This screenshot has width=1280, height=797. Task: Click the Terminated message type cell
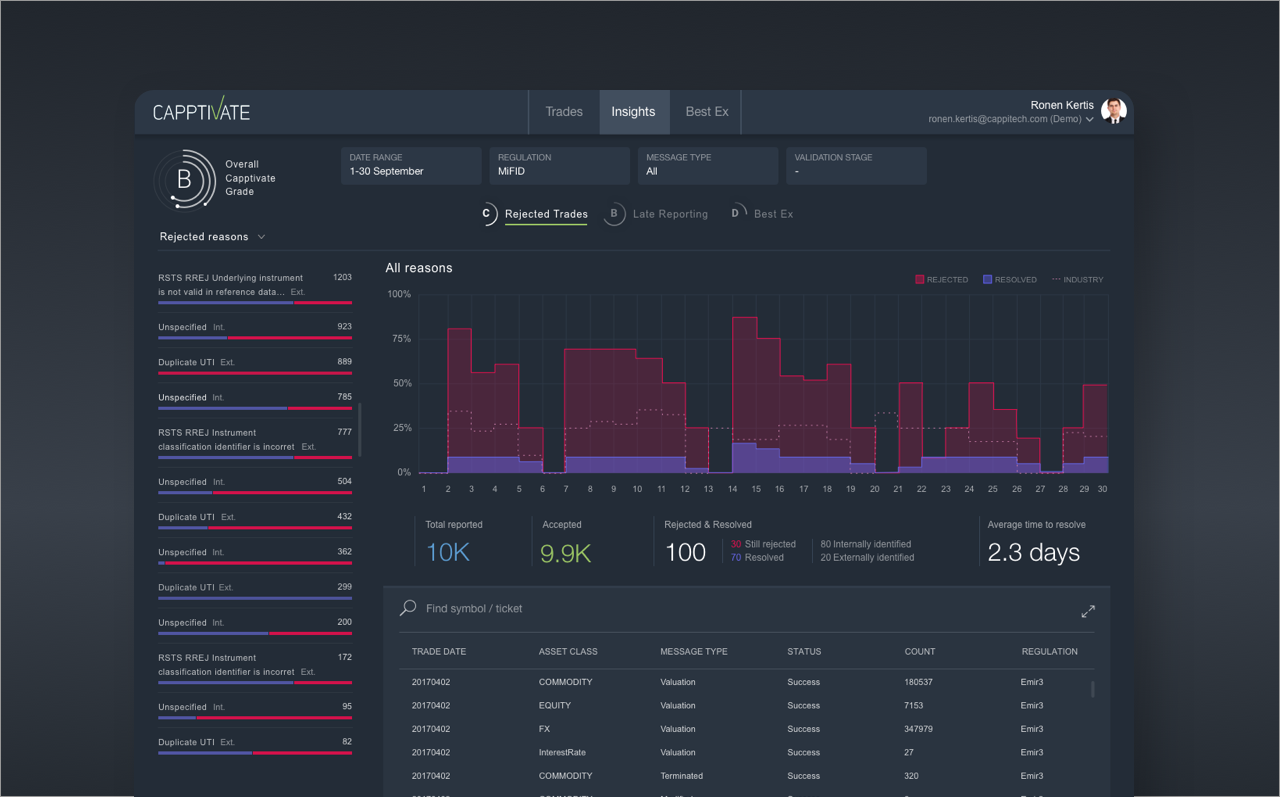(x=681, y=776)
